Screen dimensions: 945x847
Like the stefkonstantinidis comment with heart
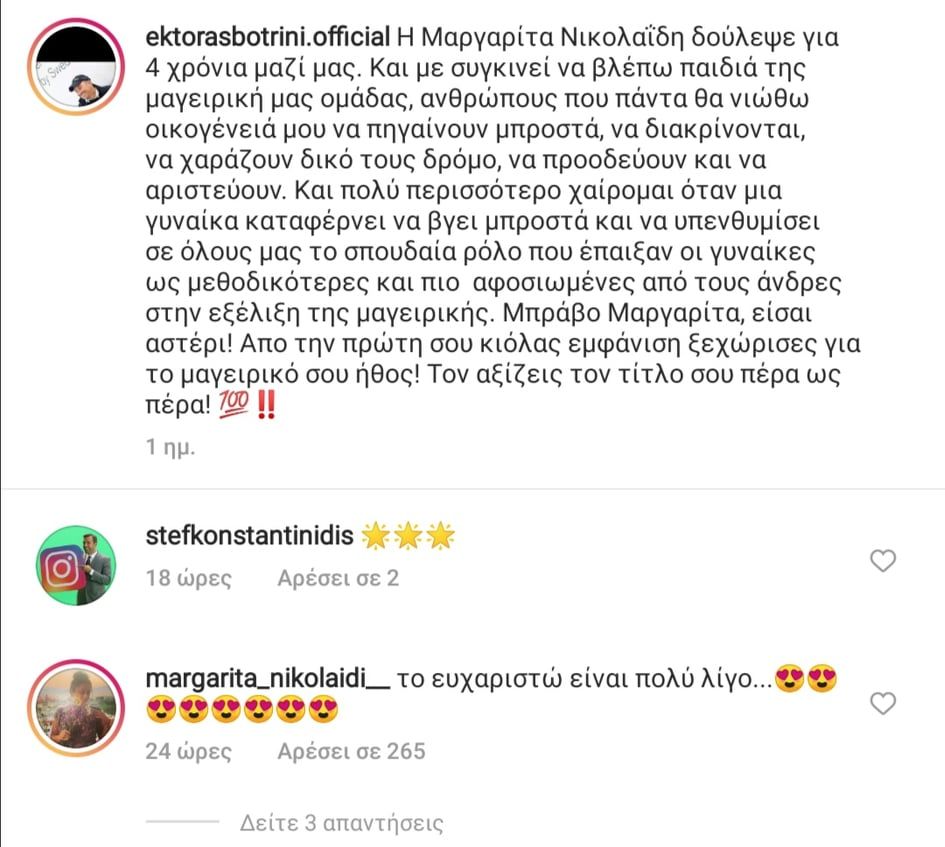pyautogui.click(x=883, y=561)
